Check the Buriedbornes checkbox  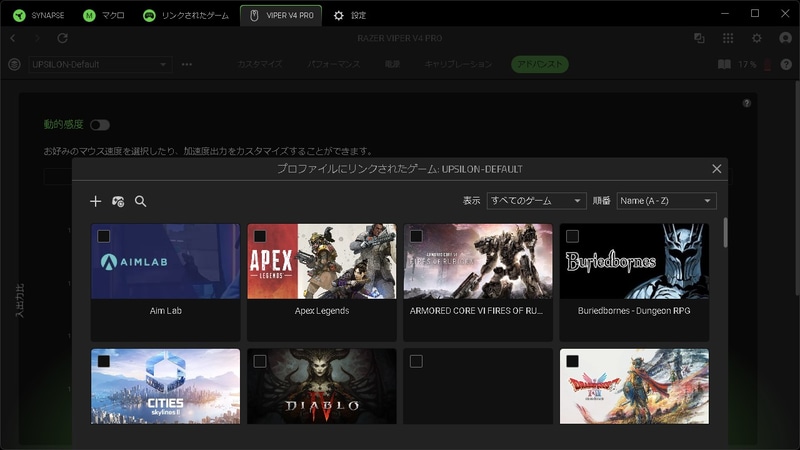click(572, 236)
